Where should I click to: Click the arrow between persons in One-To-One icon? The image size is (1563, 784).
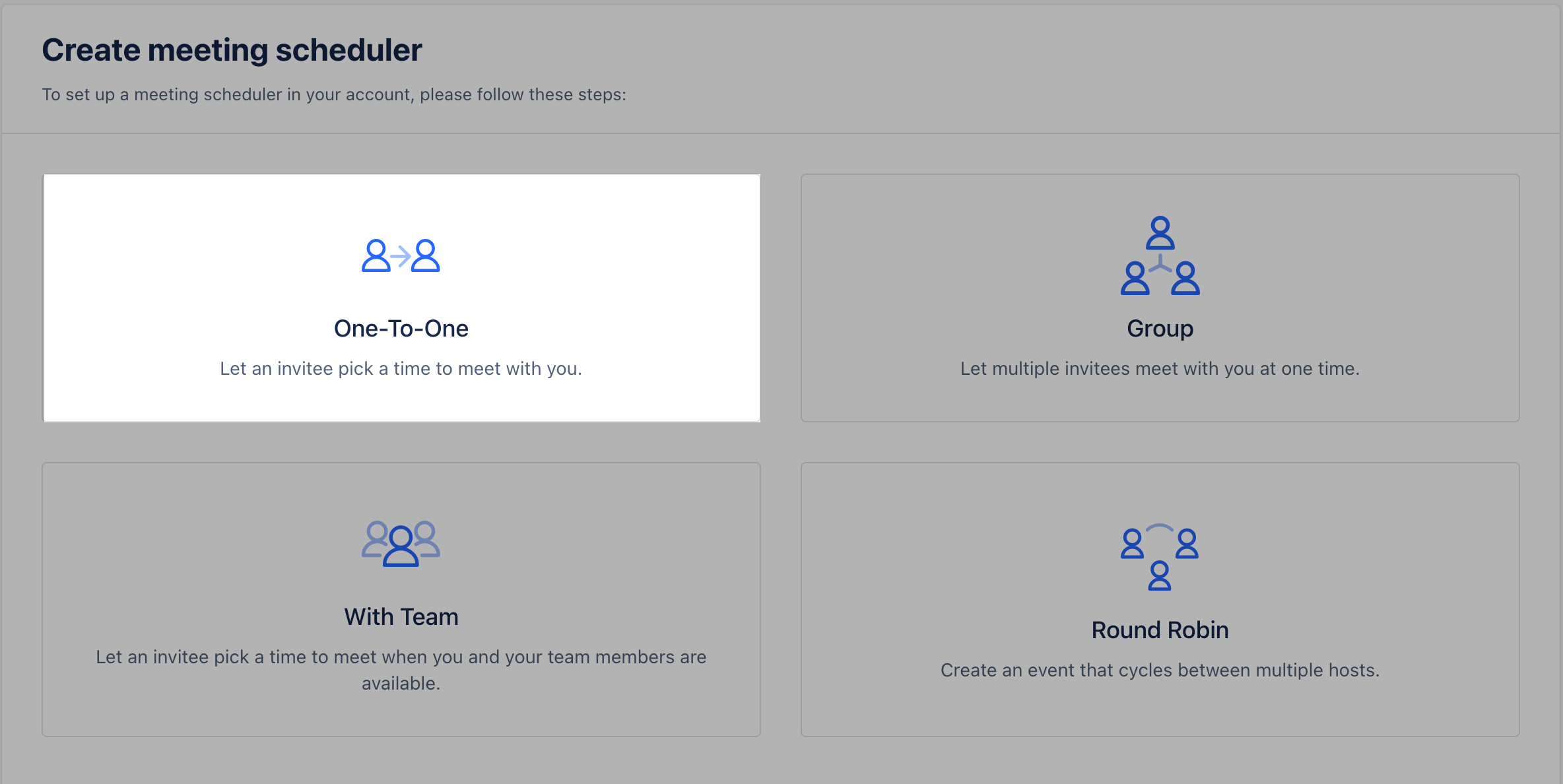point(401,256)
